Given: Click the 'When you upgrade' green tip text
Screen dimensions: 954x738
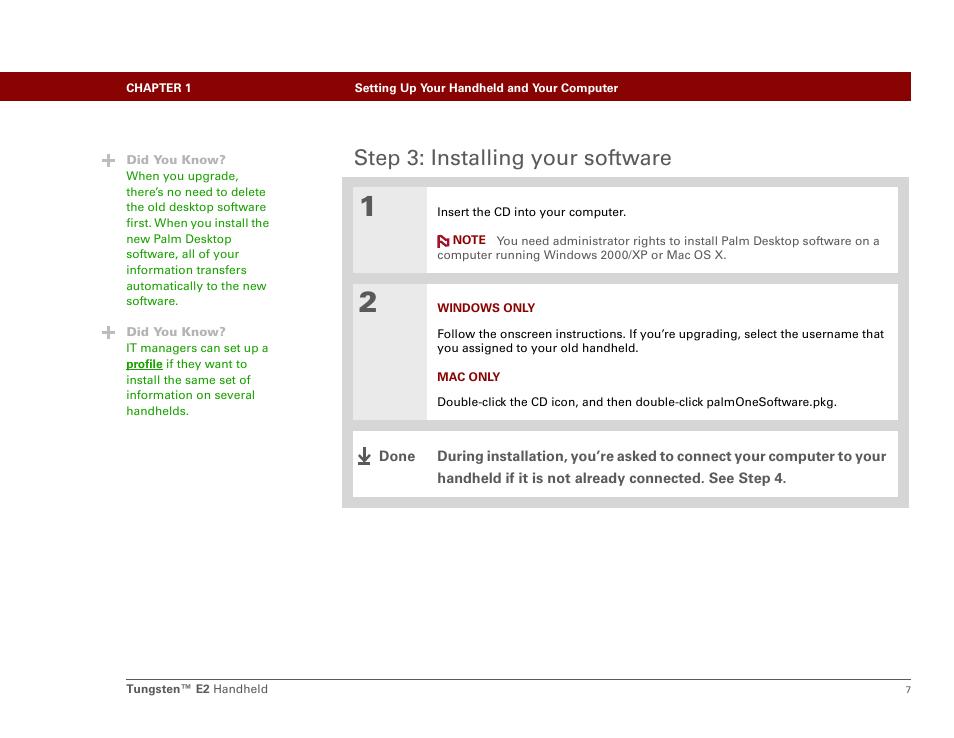Looking at the screenshot, I should 197,238.
